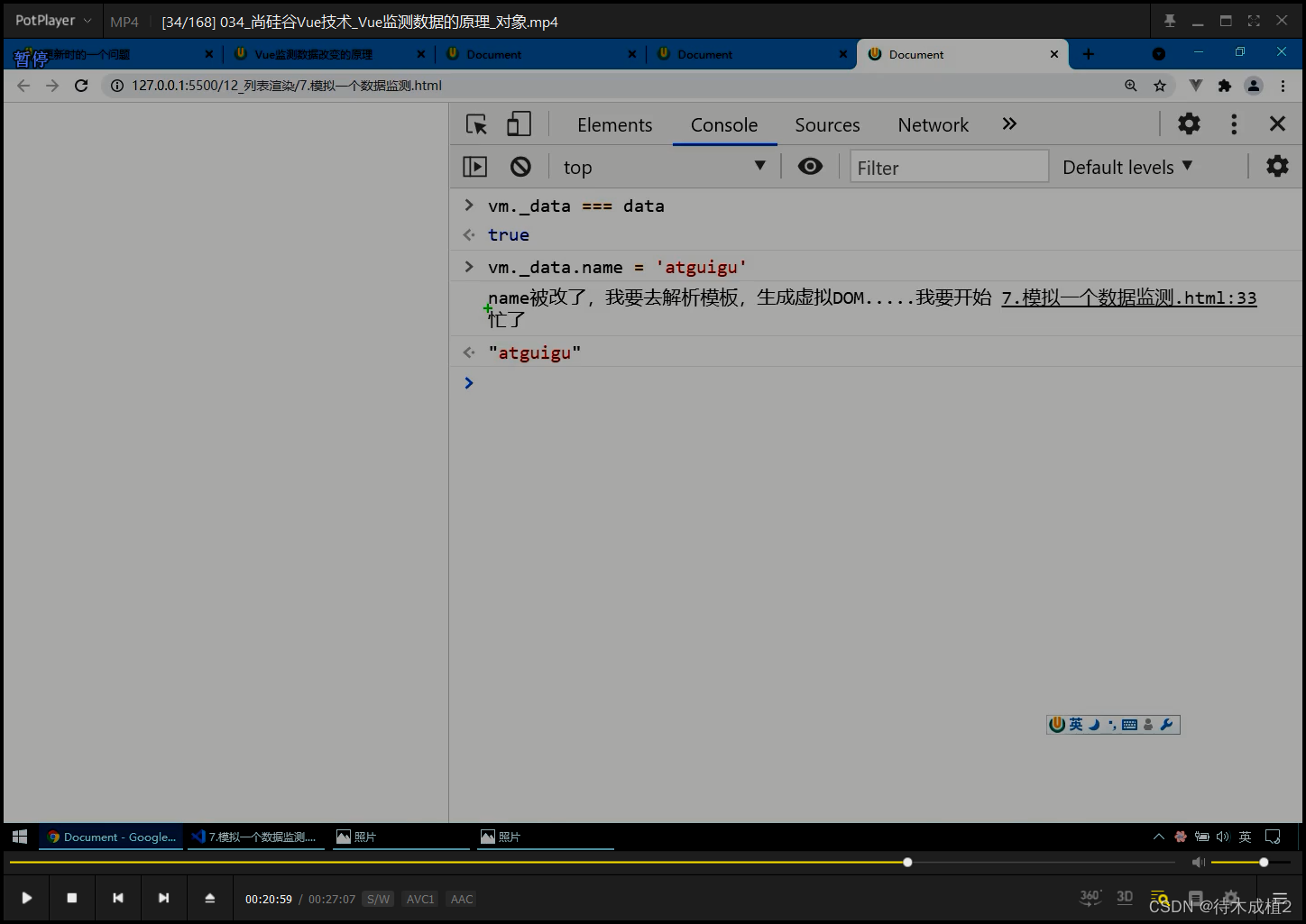This screenshot has width=1306, height=924.
Task: Skip to next file in PotPlayer
Action: [163, 898]
